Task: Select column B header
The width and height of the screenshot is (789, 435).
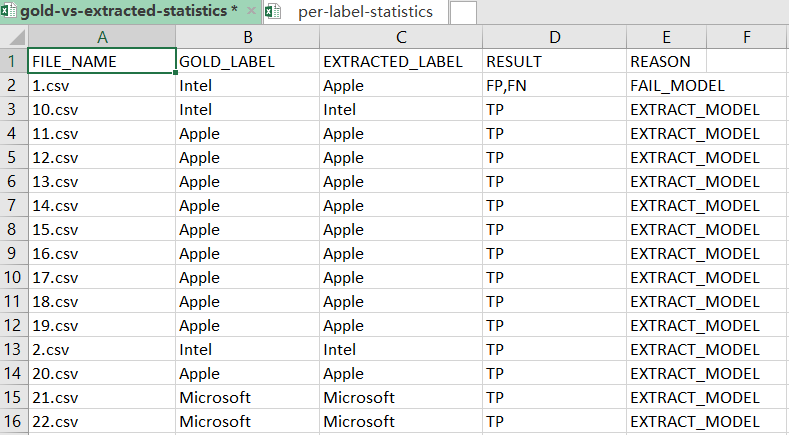Action: coord(248,37)
